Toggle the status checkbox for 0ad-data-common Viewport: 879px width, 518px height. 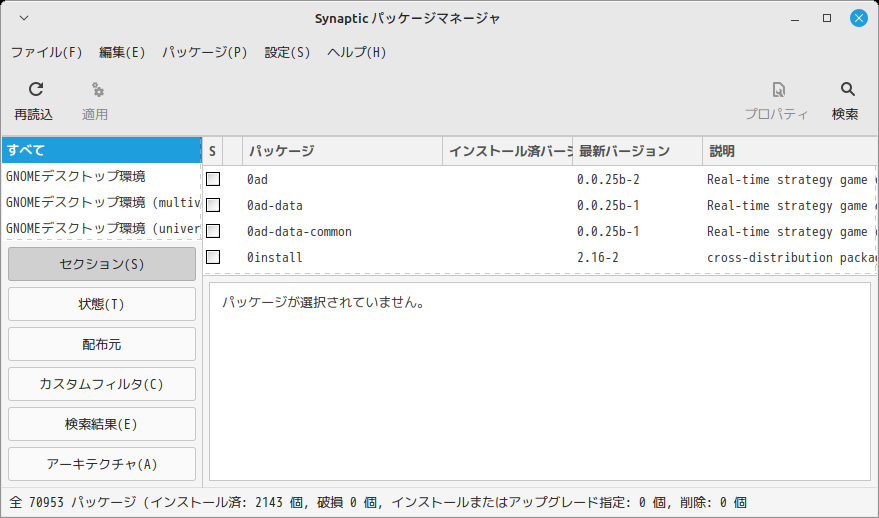click(x=213, y=231)
